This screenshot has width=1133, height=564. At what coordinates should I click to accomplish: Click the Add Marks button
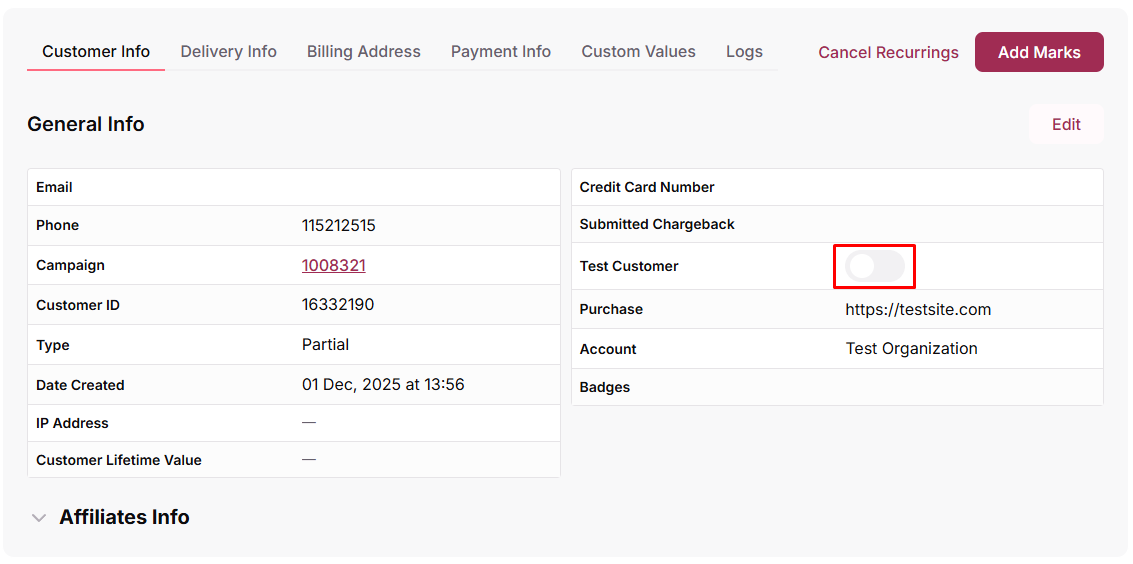(1039, 52)
